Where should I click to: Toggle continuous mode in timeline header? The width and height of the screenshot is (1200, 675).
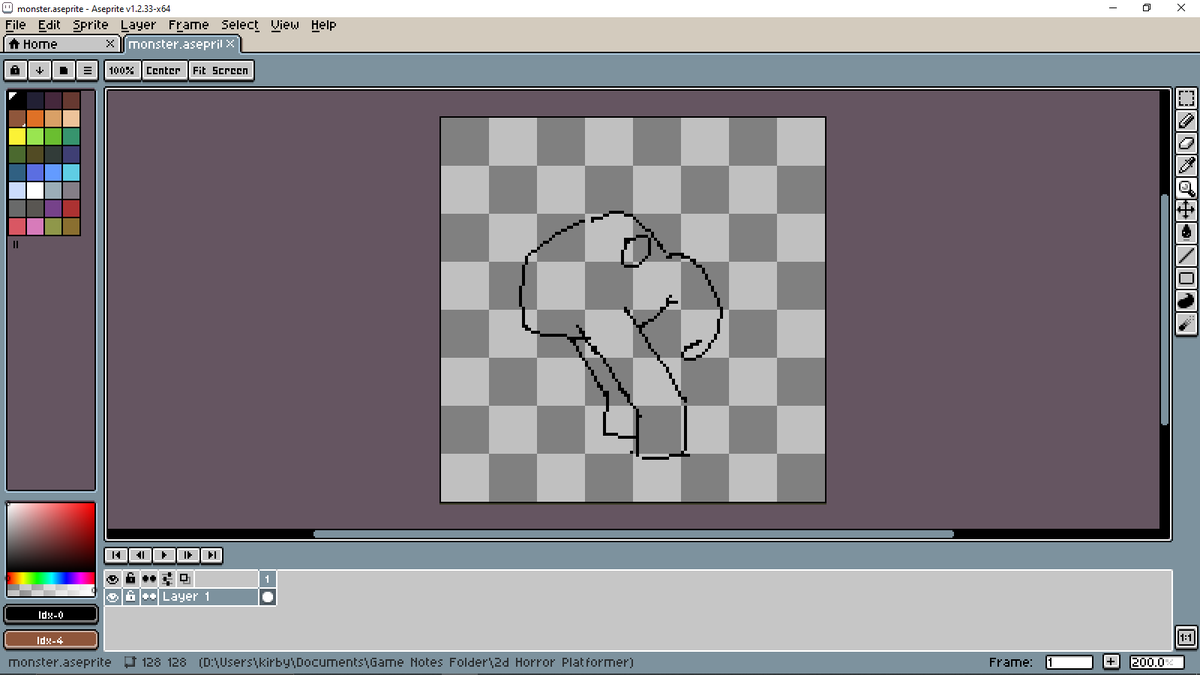point(149,579)
